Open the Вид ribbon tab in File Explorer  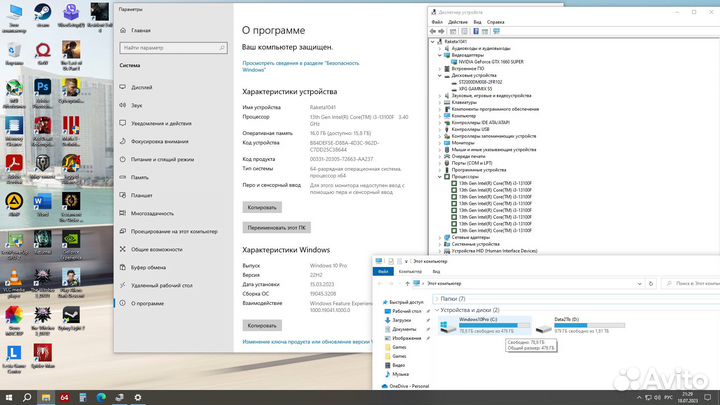[x=436, y=271]
